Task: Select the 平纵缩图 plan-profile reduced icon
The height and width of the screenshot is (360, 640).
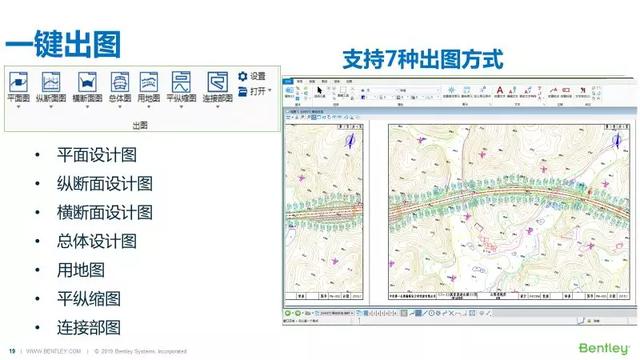Action: 181,82
